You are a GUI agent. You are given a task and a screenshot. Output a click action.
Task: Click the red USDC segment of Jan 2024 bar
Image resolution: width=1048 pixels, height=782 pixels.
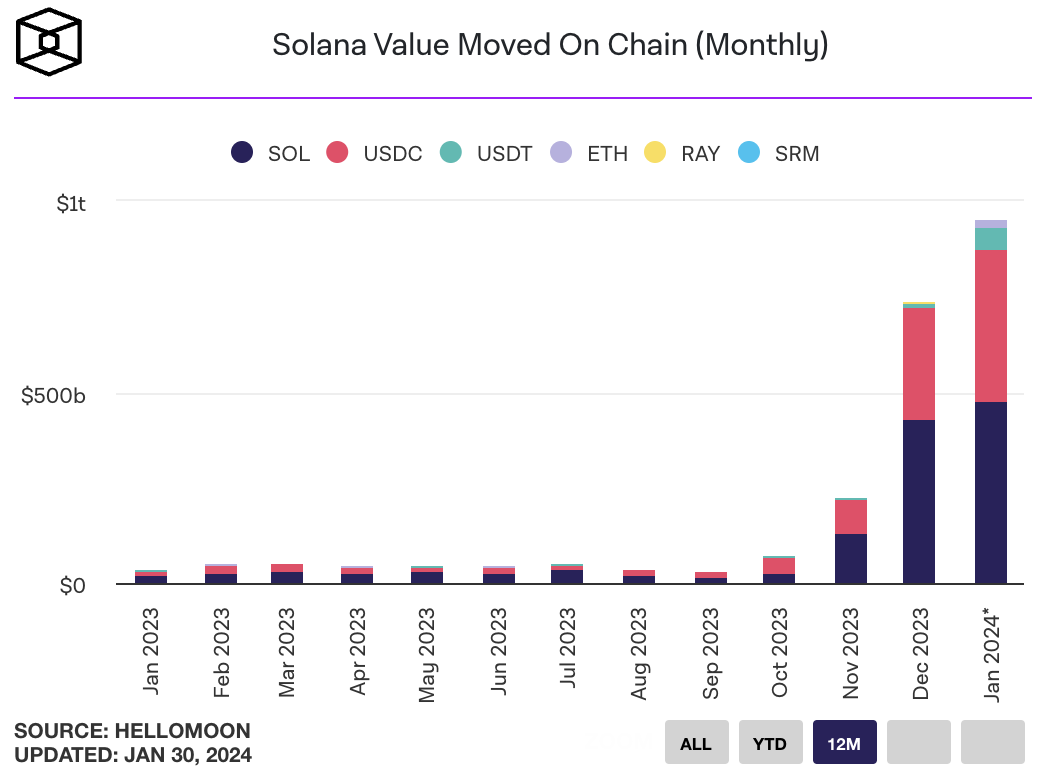(x=990, y=325)
